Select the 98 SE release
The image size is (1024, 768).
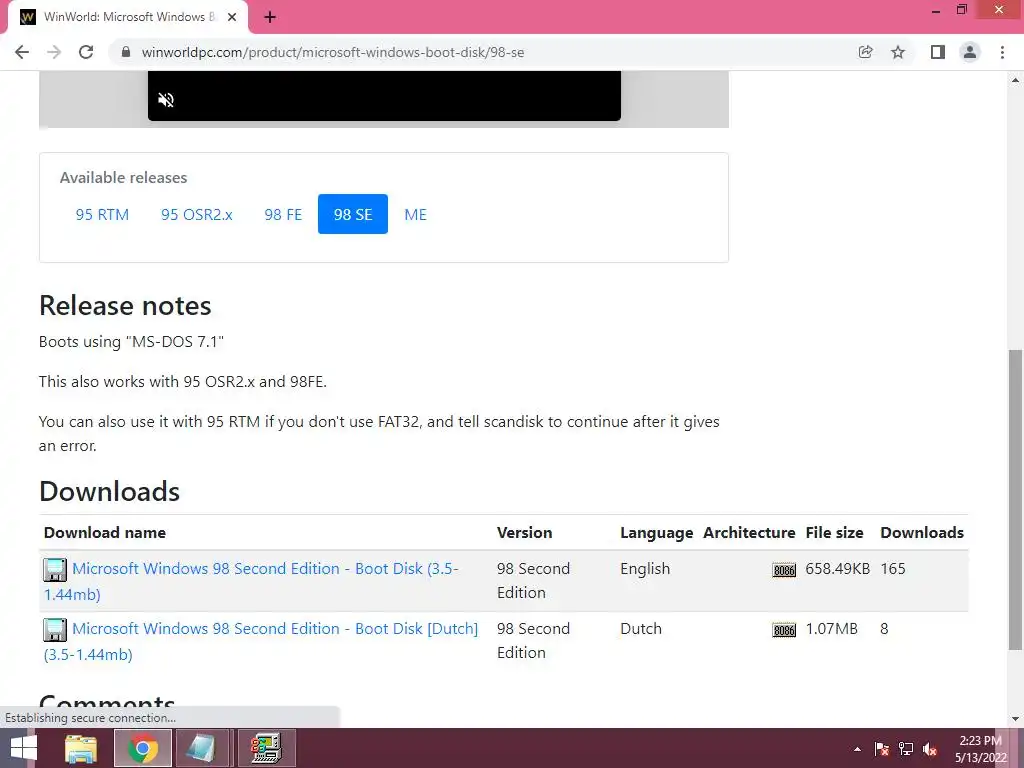point(353,214)
